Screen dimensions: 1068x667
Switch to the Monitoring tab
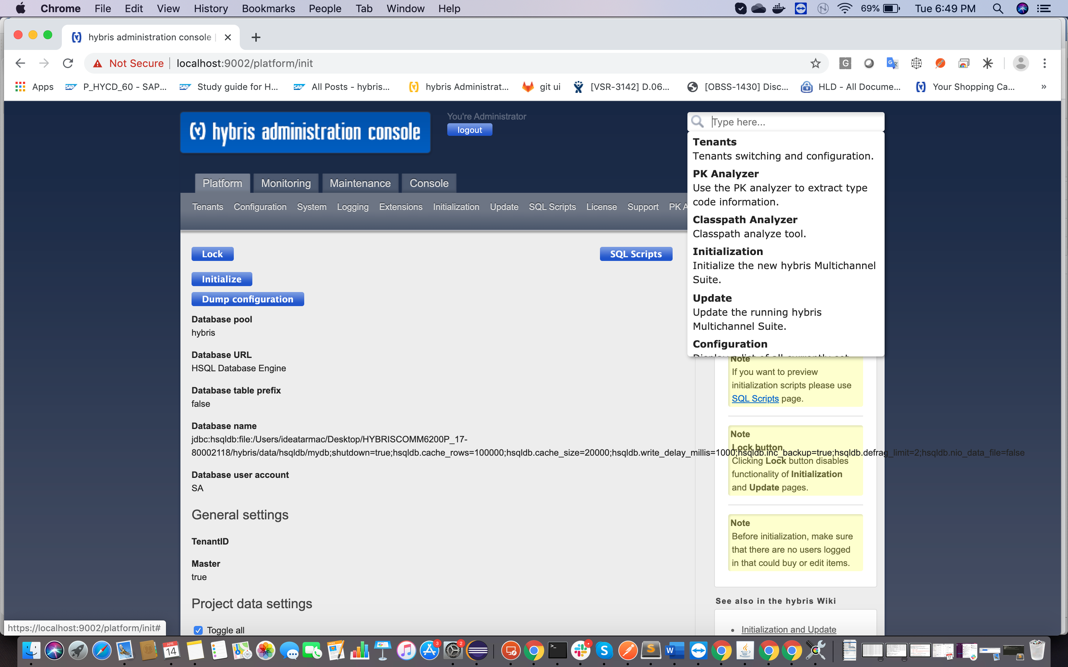click(285, 184)
